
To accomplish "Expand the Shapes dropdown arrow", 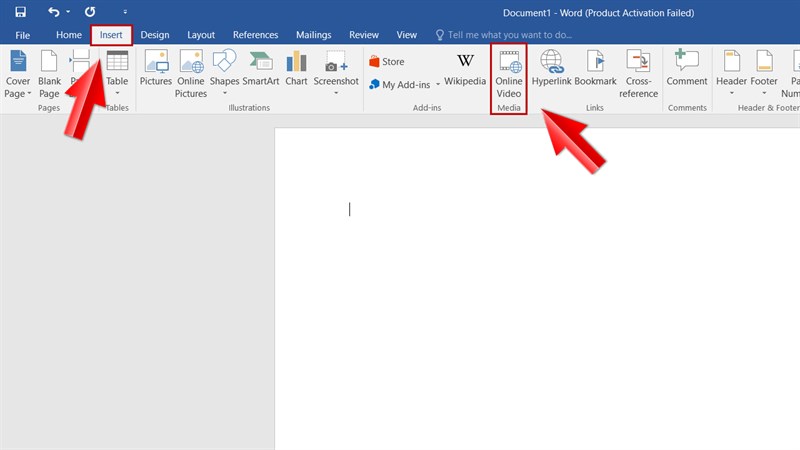I will point(224,93).
